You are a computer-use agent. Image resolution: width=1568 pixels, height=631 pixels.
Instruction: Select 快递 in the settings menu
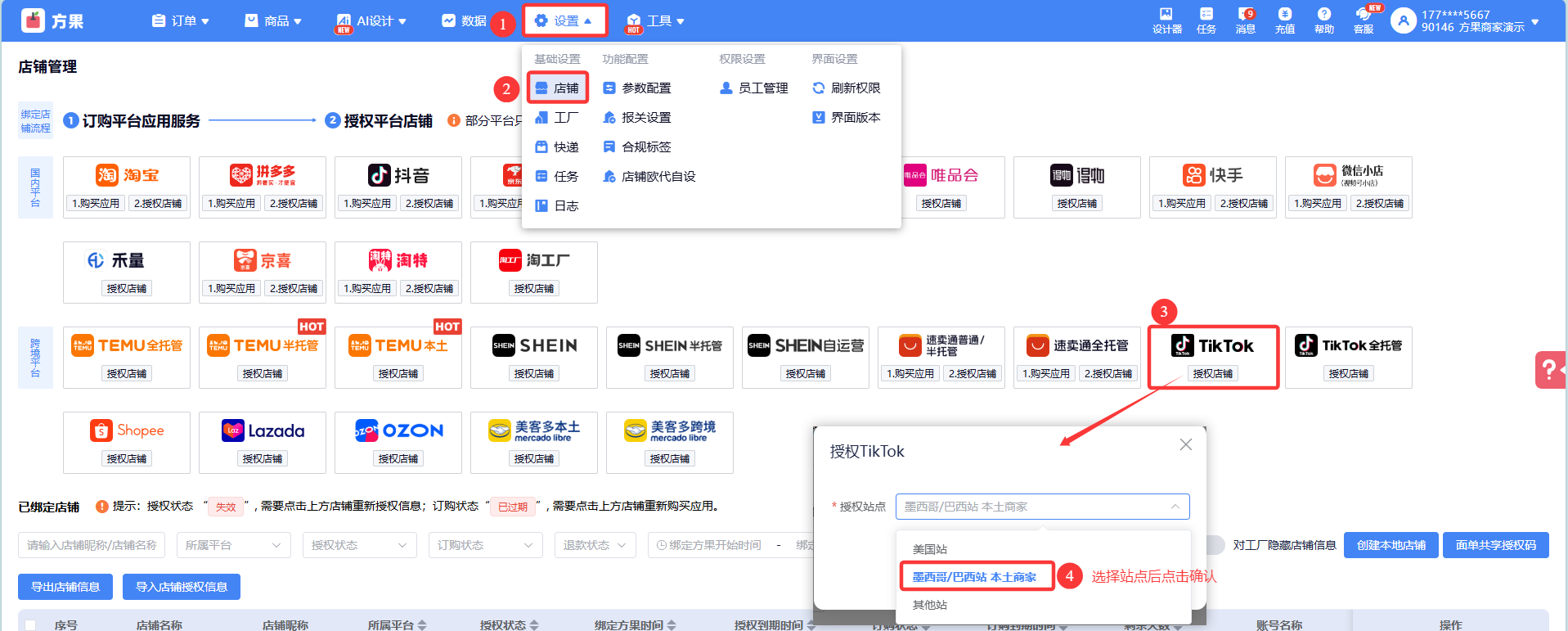557,147
